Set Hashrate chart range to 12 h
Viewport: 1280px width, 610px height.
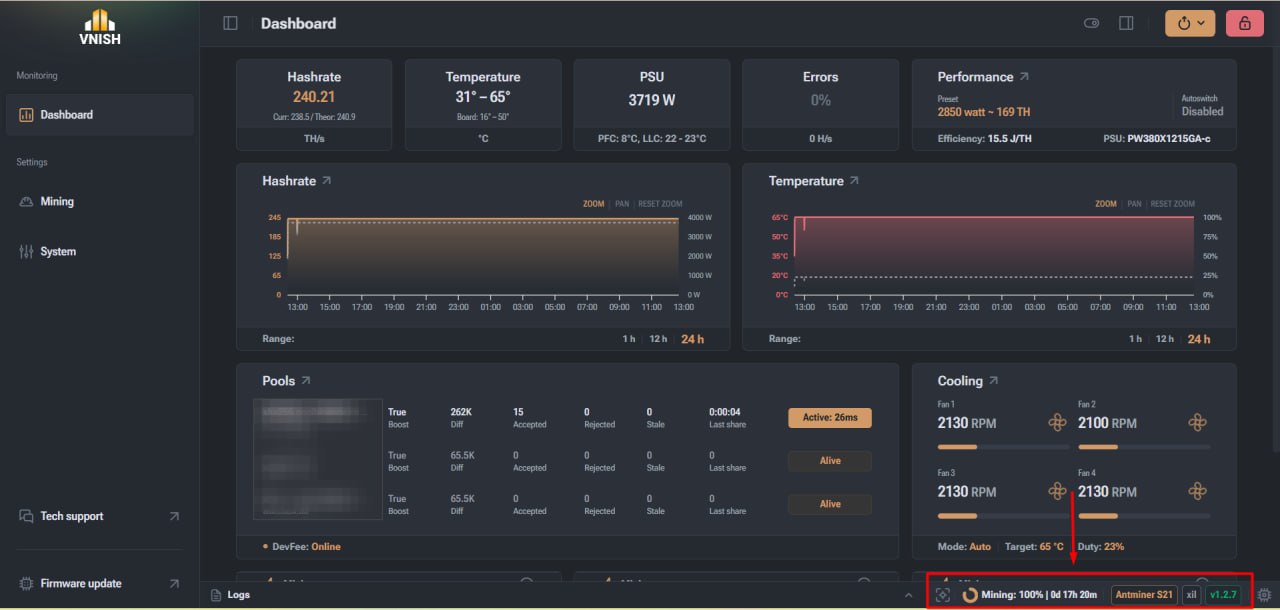[659, 339]
